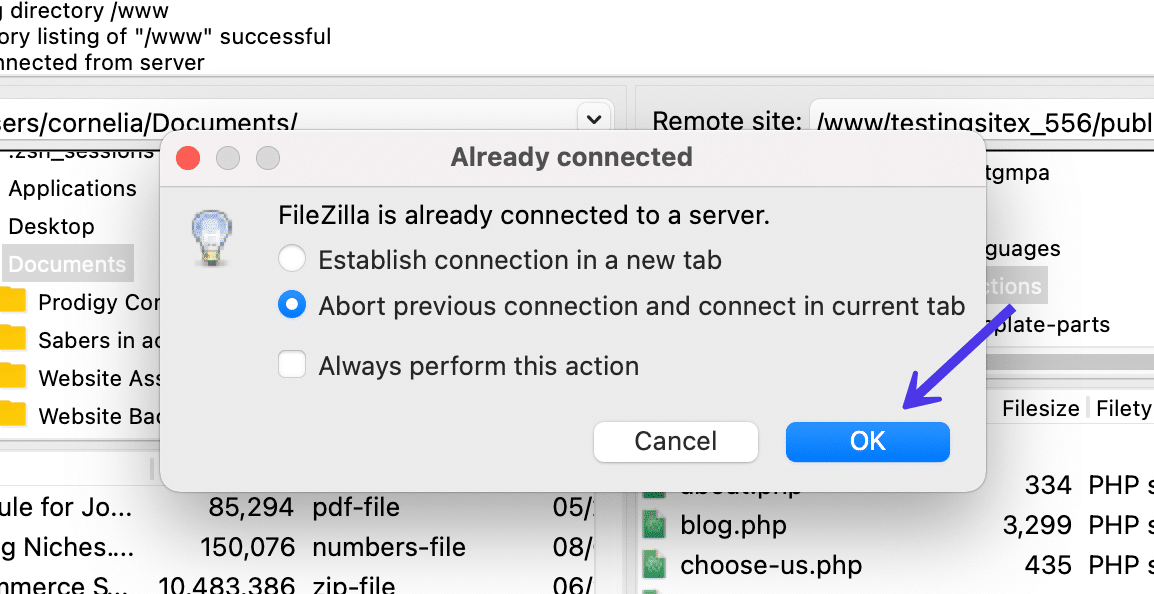Screen dimensions: 1154x594
Task: Click the red close dialog button
Action: [188, 158]
